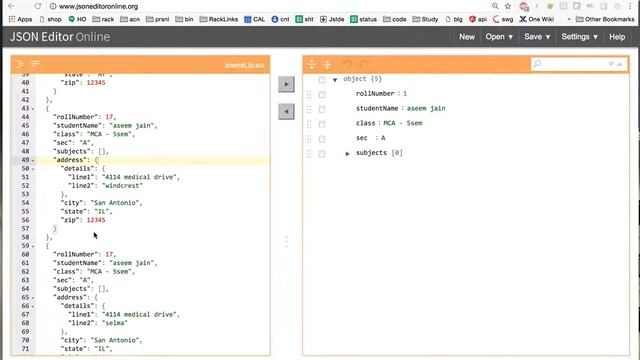This screenshot has width=640, height=360.
Task: Open the Study bookmark folder
Action: pos(425,19)
